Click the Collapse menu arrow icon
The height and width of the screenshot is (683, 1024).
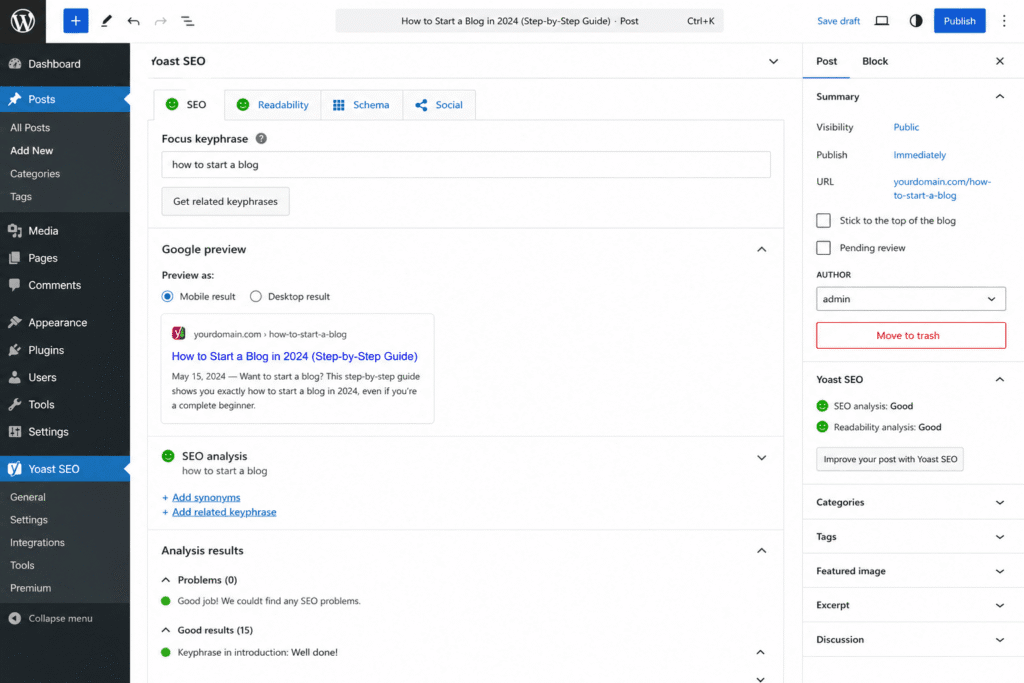coord(15,618)
